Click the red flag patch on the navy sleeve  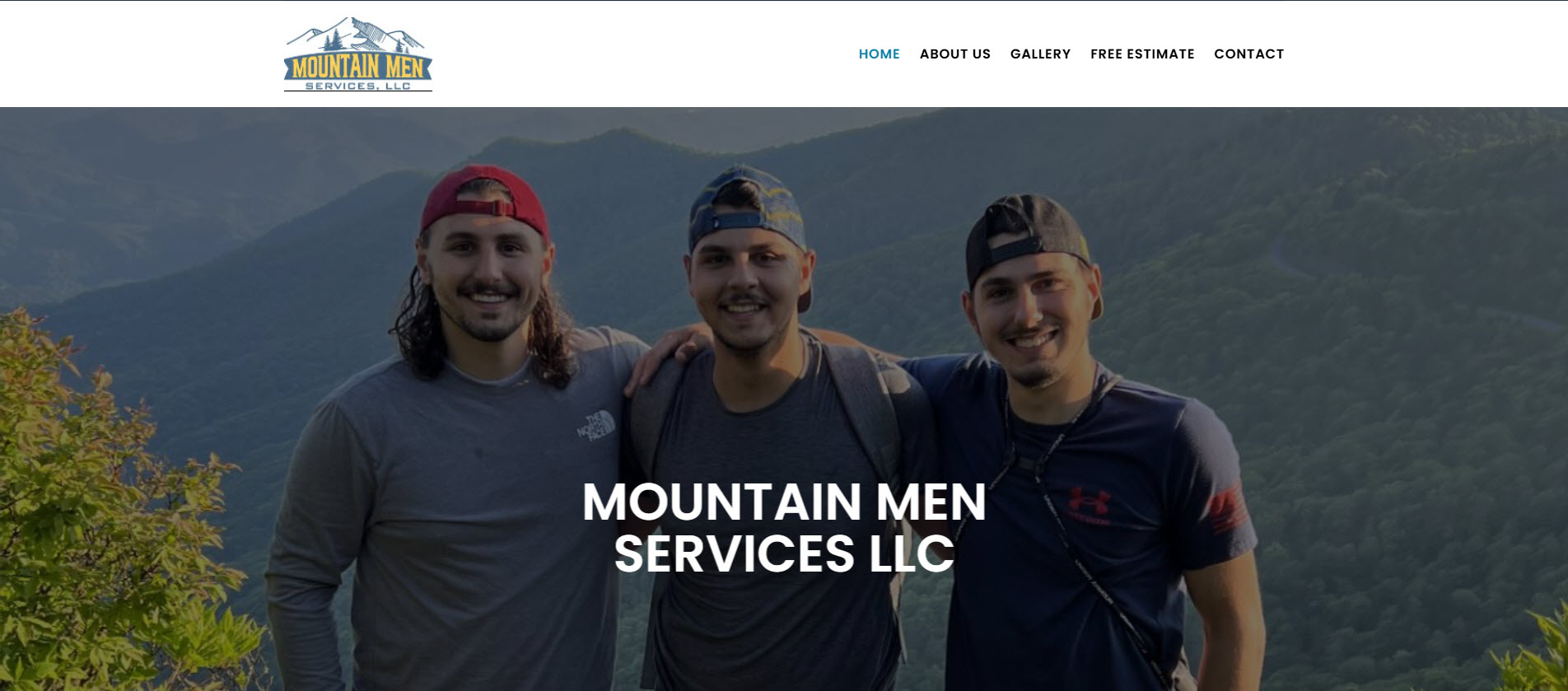click(x=1227, y=509)
